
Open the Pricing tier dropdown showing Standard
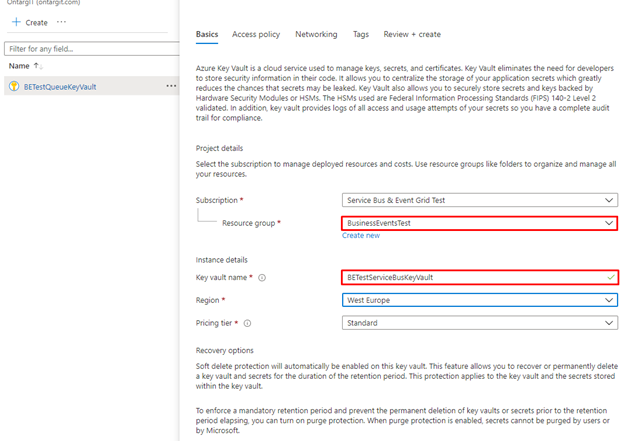pos(480,323)
